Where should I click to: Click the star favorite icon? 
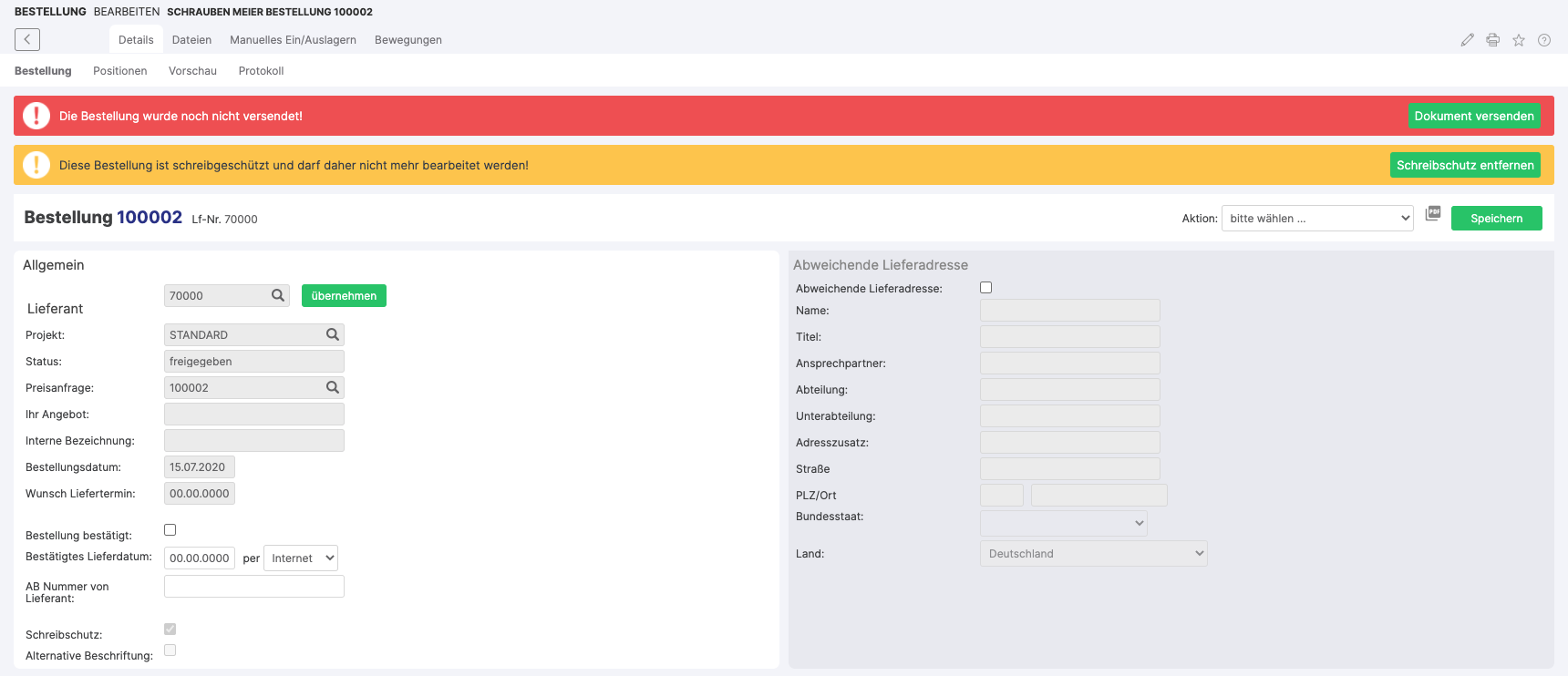click(x=1519, y=40)
